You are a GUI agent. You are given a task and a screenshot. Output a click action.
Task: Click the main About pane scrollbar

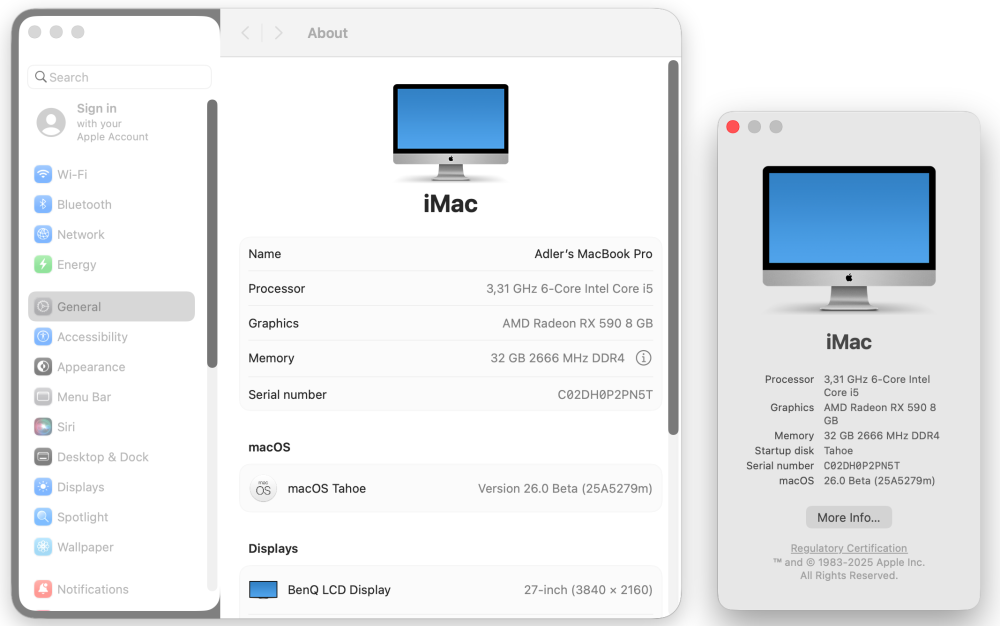(673, 247)
